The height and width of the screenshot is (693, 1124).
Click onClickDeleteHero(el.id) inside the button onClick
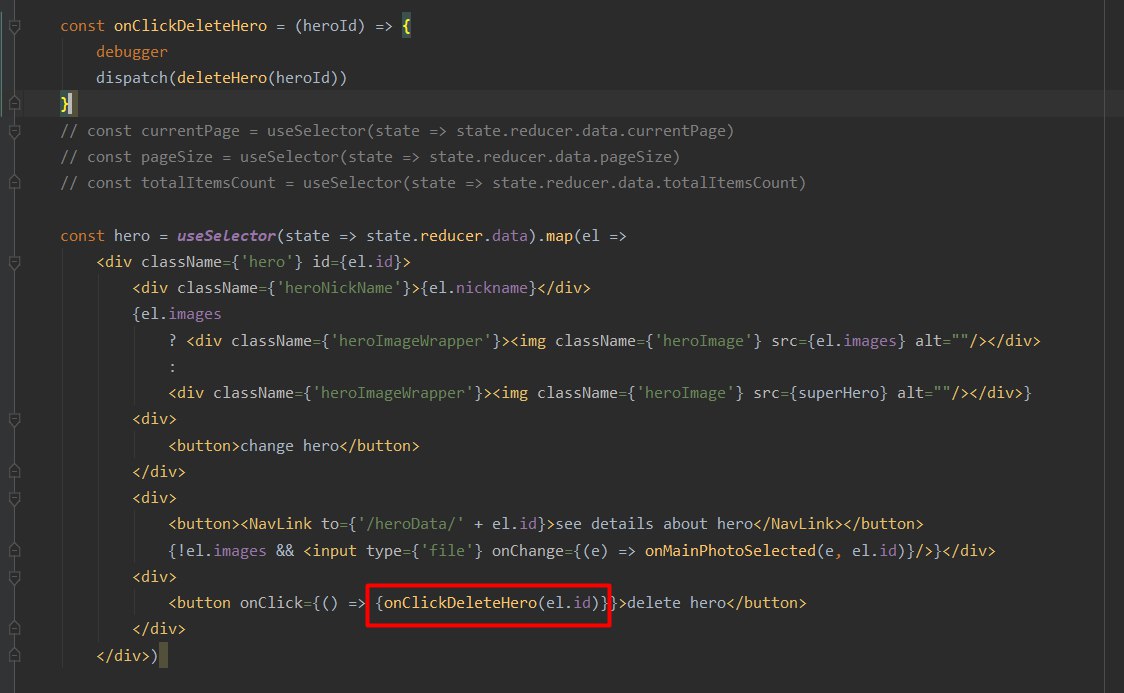tap(492, 603)
